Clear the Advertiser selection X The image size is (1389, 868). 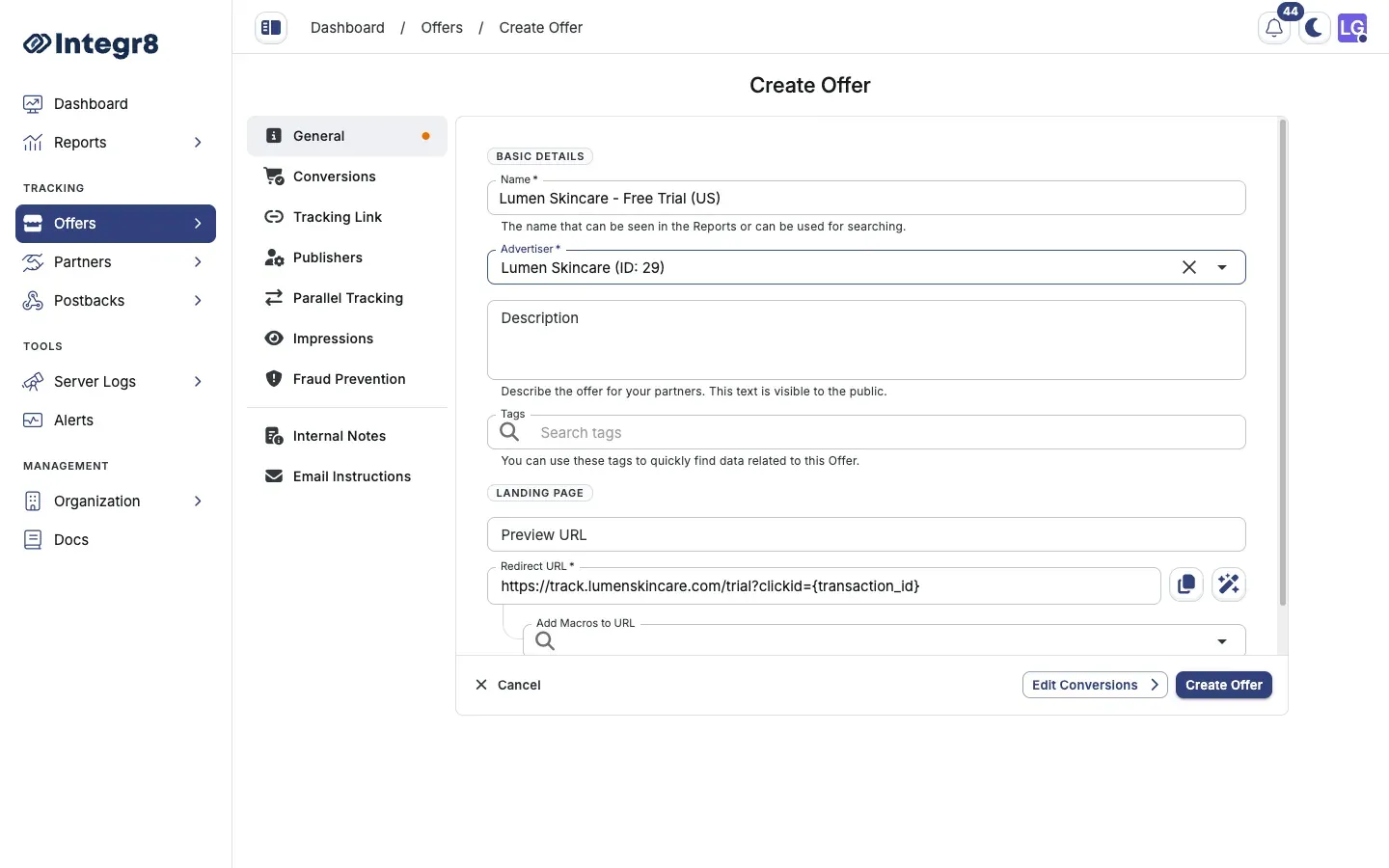[1189, 268]
